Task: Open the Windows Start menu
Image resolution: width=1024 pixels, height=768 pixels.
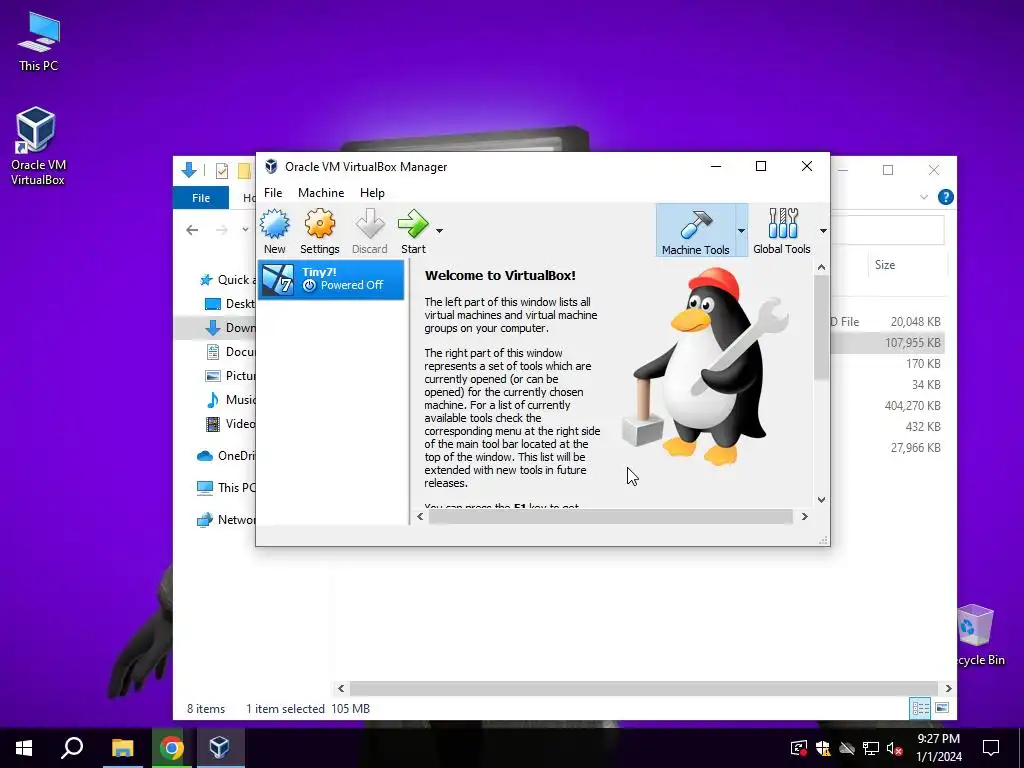Action: [24, 748]
